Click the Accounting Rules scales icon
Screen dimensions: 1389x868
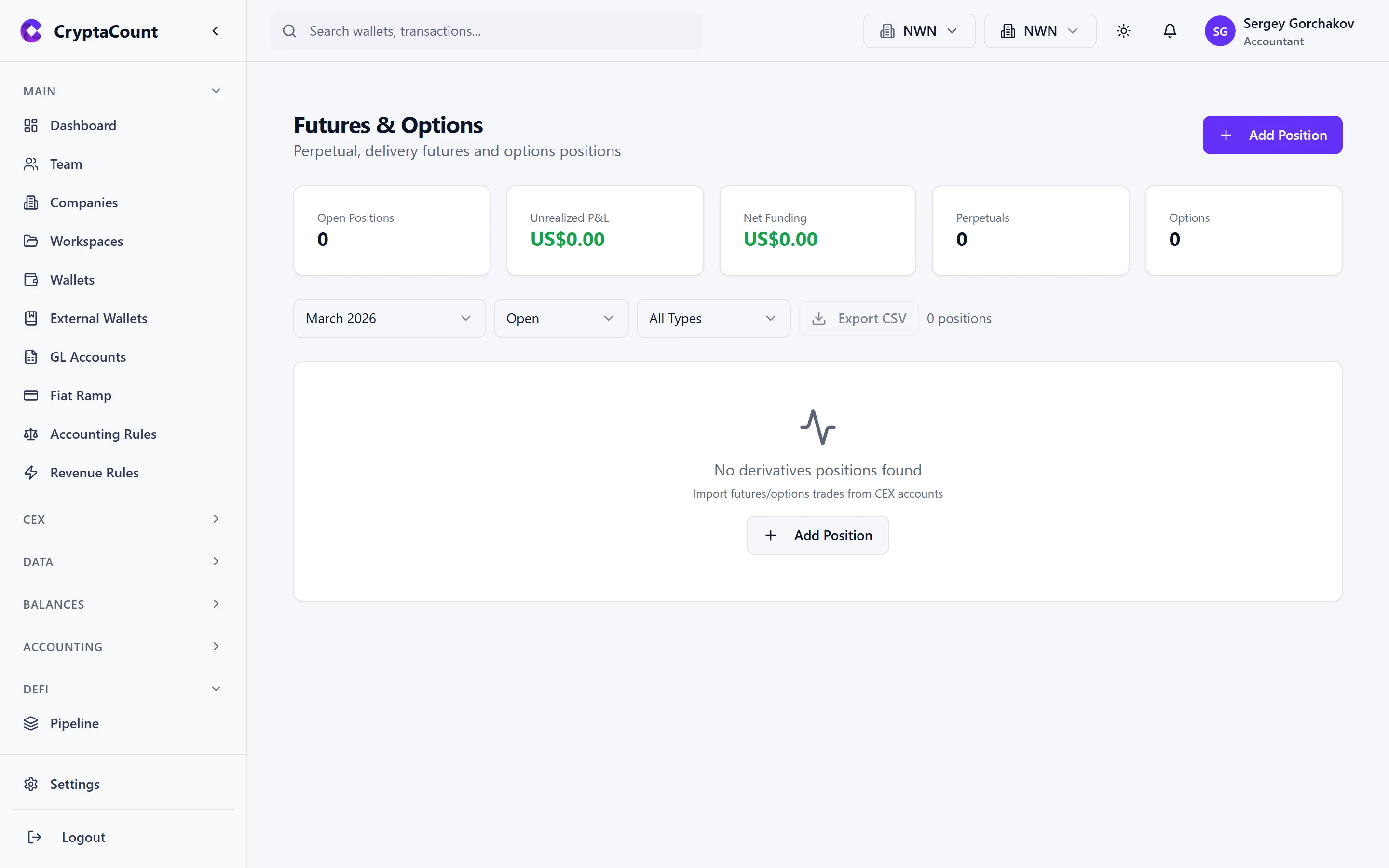(31, 434)
